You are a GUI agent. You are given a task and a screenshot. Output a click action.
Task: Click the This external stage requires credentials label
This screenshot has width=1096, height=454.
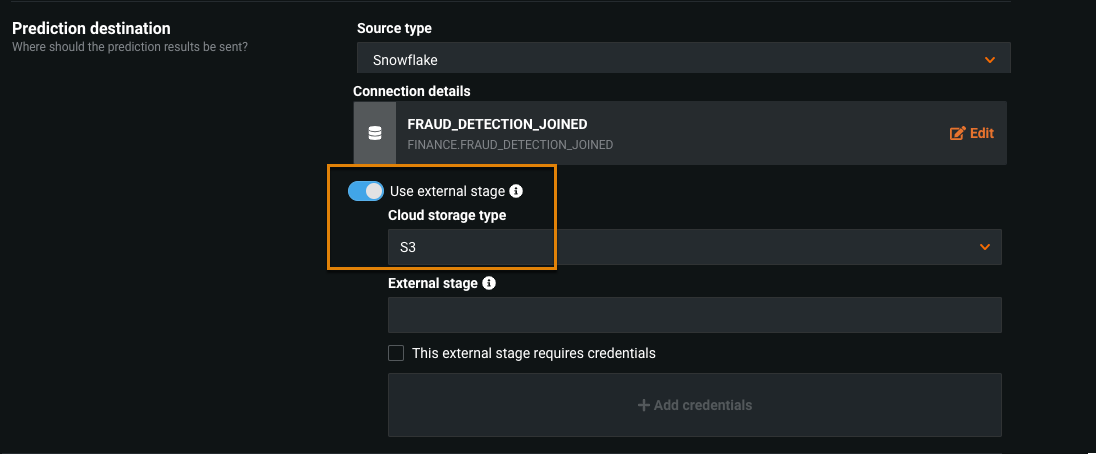pos(534,353)
